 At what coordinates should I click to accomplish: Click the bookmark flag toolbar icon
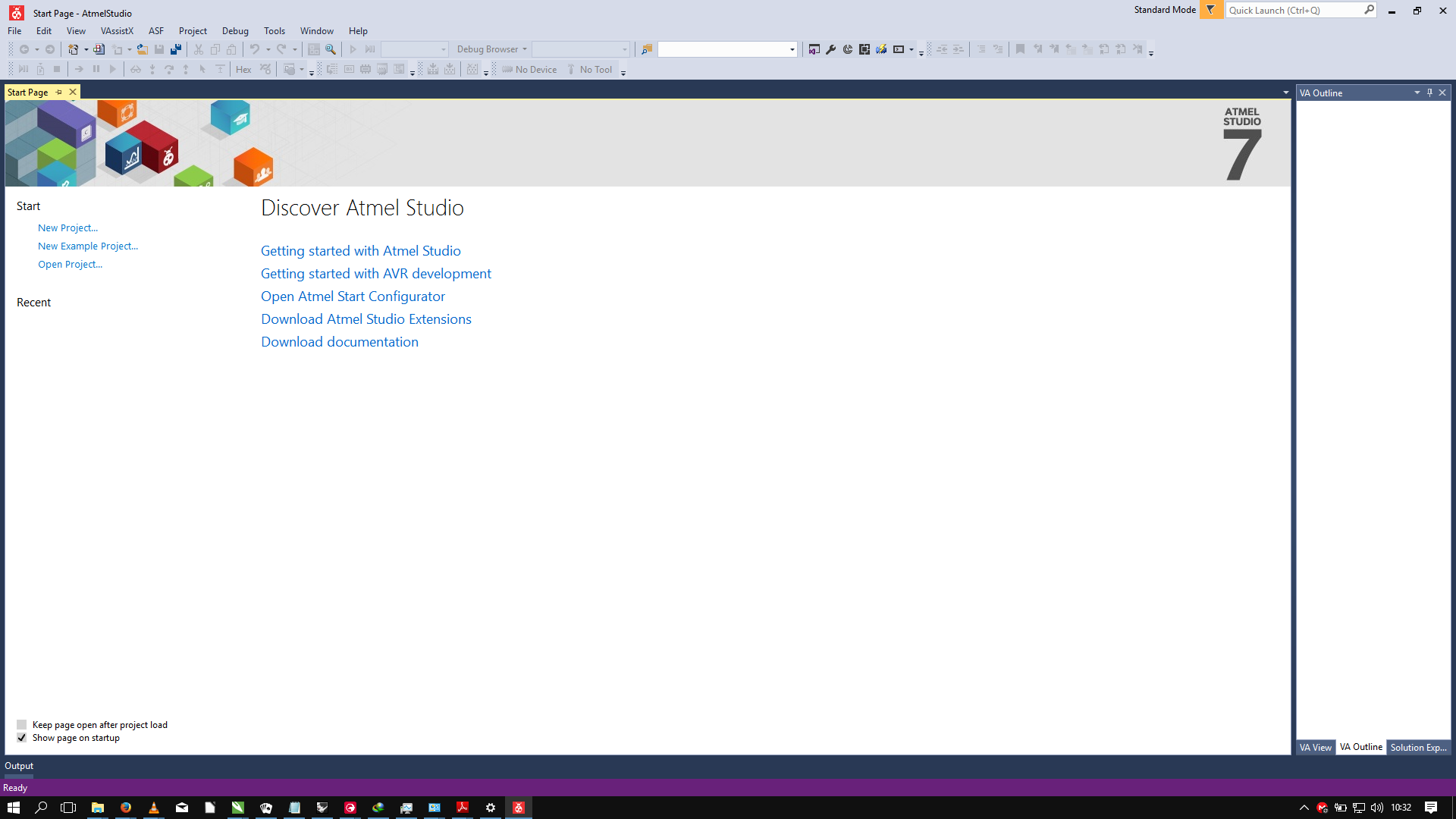[x=1020, y=49]
